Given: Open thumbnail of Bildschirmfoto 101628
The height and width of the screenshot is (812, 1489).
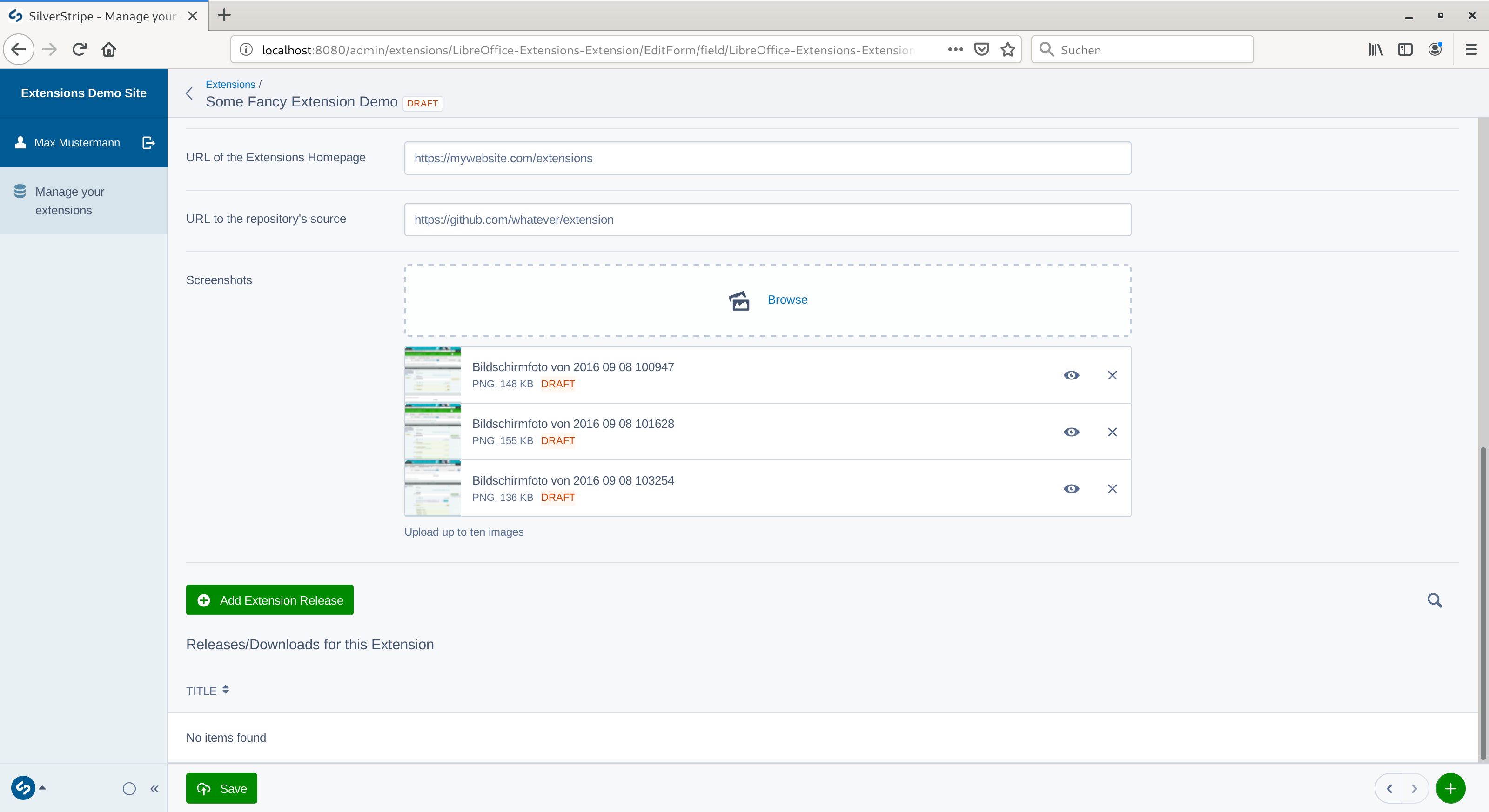Looking at the screenshot, I should (x=433, y=432).
